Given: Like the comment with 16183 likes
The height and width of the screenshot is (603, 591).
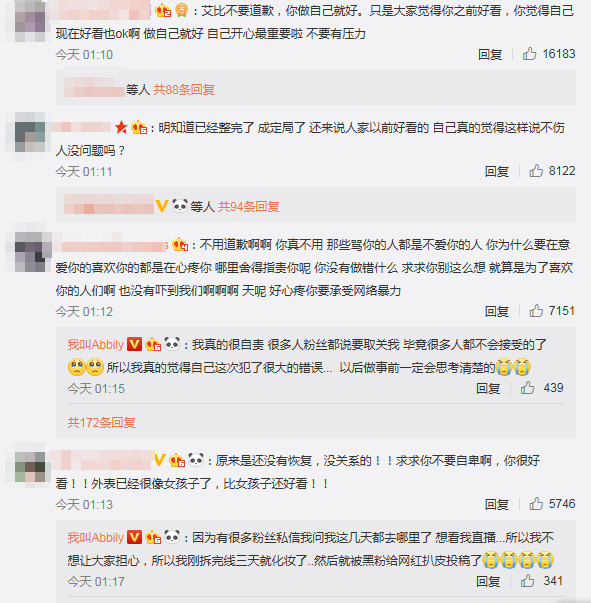Looking at the screenshot, I should (529, 54).
